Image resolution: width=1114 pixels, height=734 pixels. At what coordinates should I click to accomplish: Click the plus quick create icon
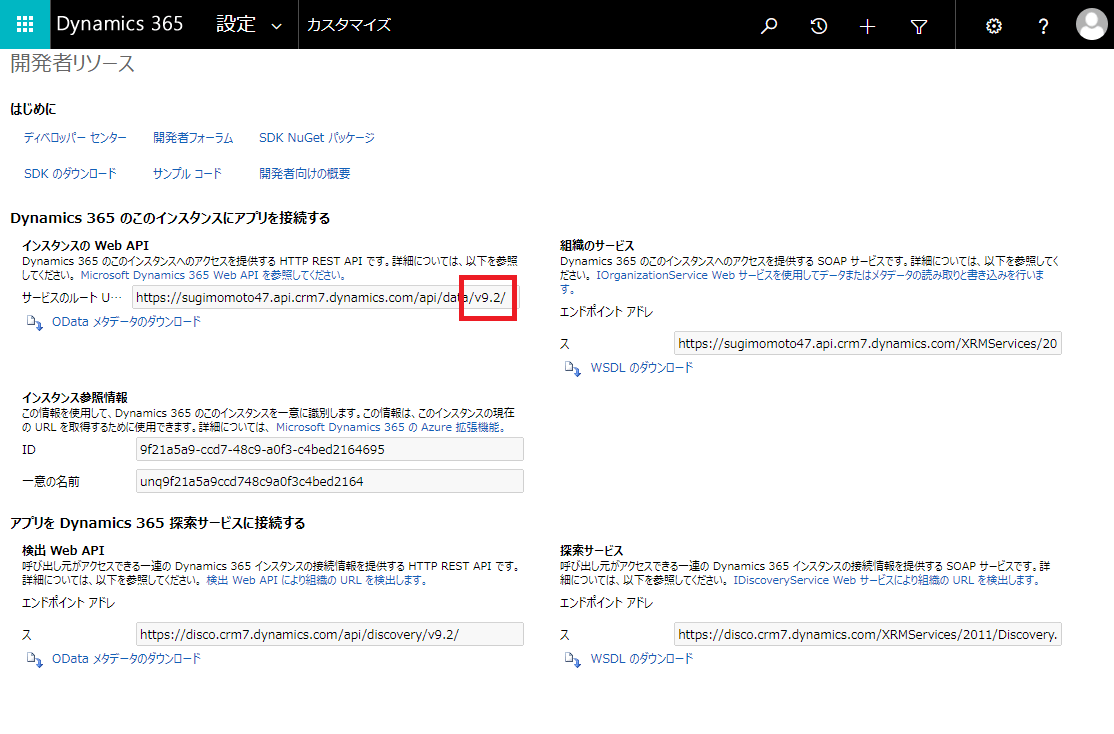867,27
